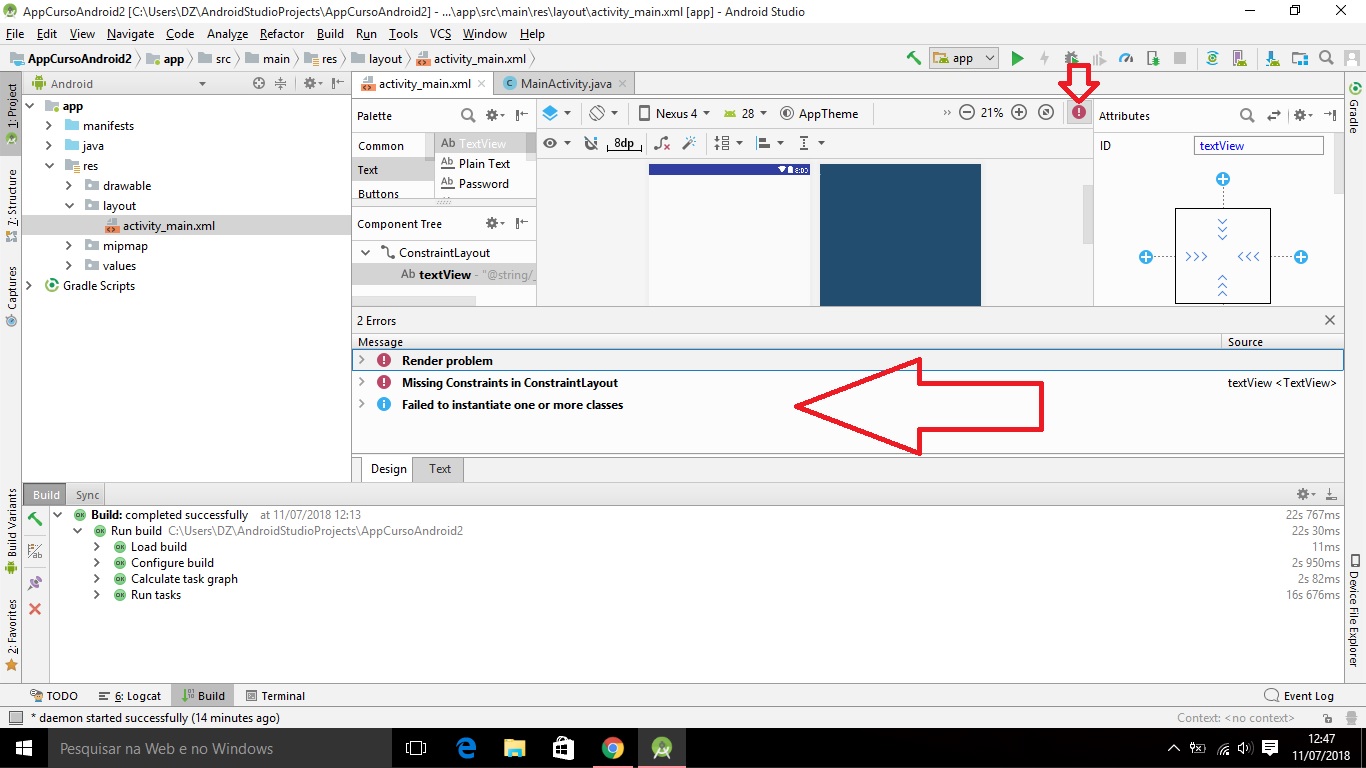Open the AppTheme selector
The height and width of the screenshot is (768, 1366).
pos(819,113)
